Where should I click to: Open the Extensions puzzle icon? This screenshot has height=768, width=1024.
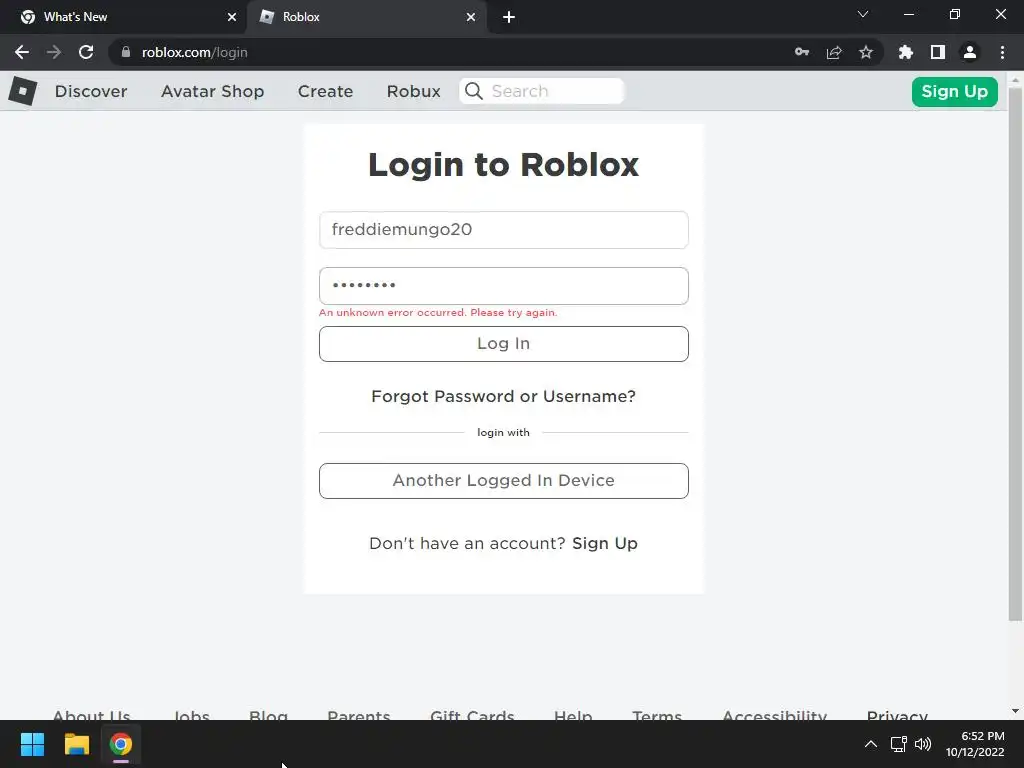[906, 52]
